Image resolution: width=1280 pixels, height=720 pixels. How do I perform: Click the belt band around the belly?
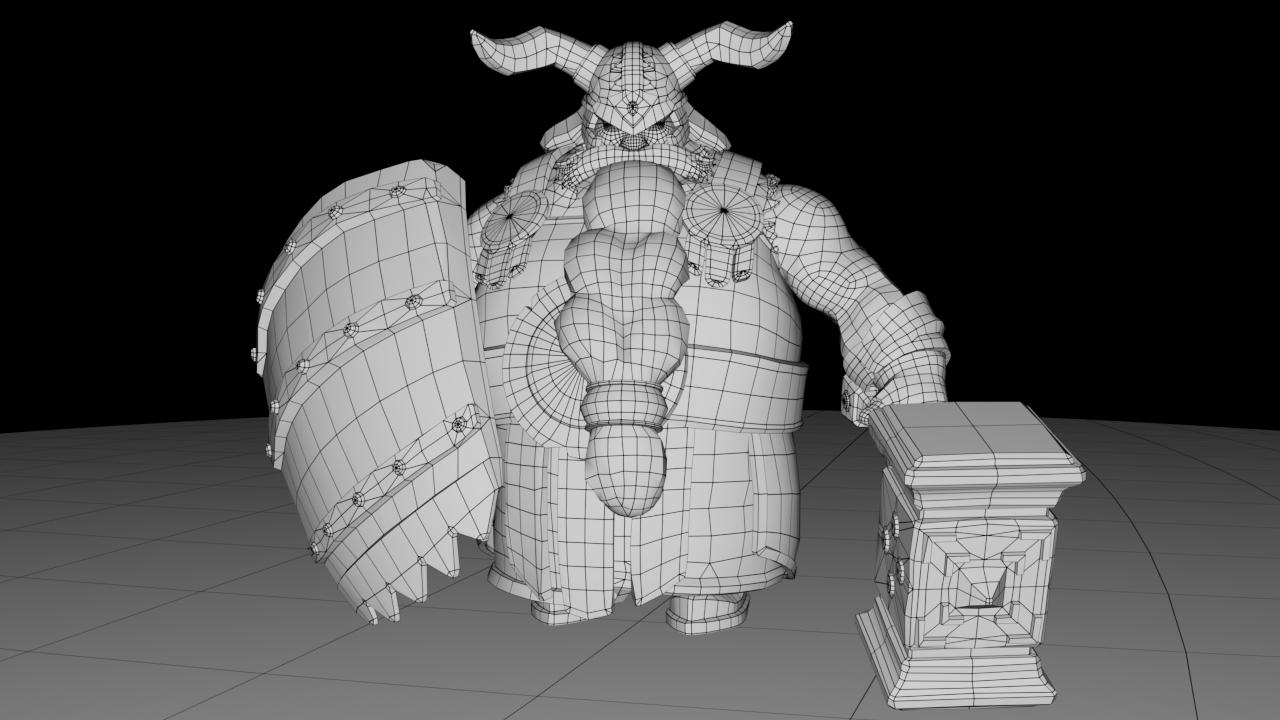click(745, 390)
